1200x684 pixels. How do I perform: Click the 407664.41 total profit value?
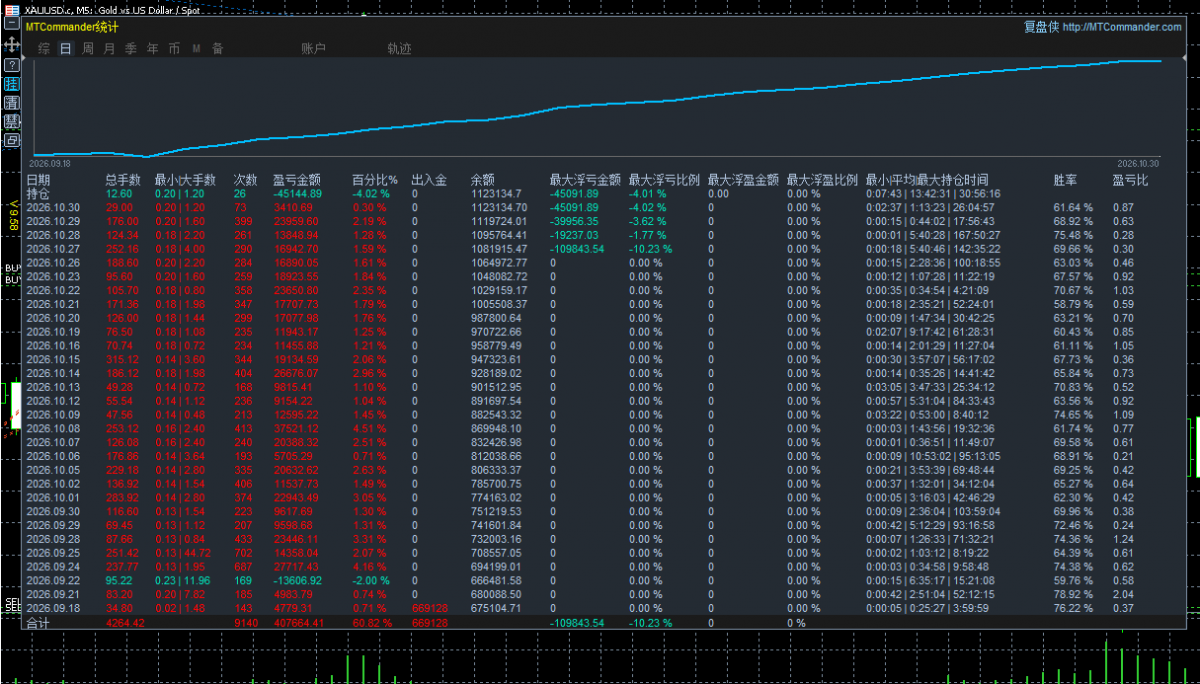[298, 623]
